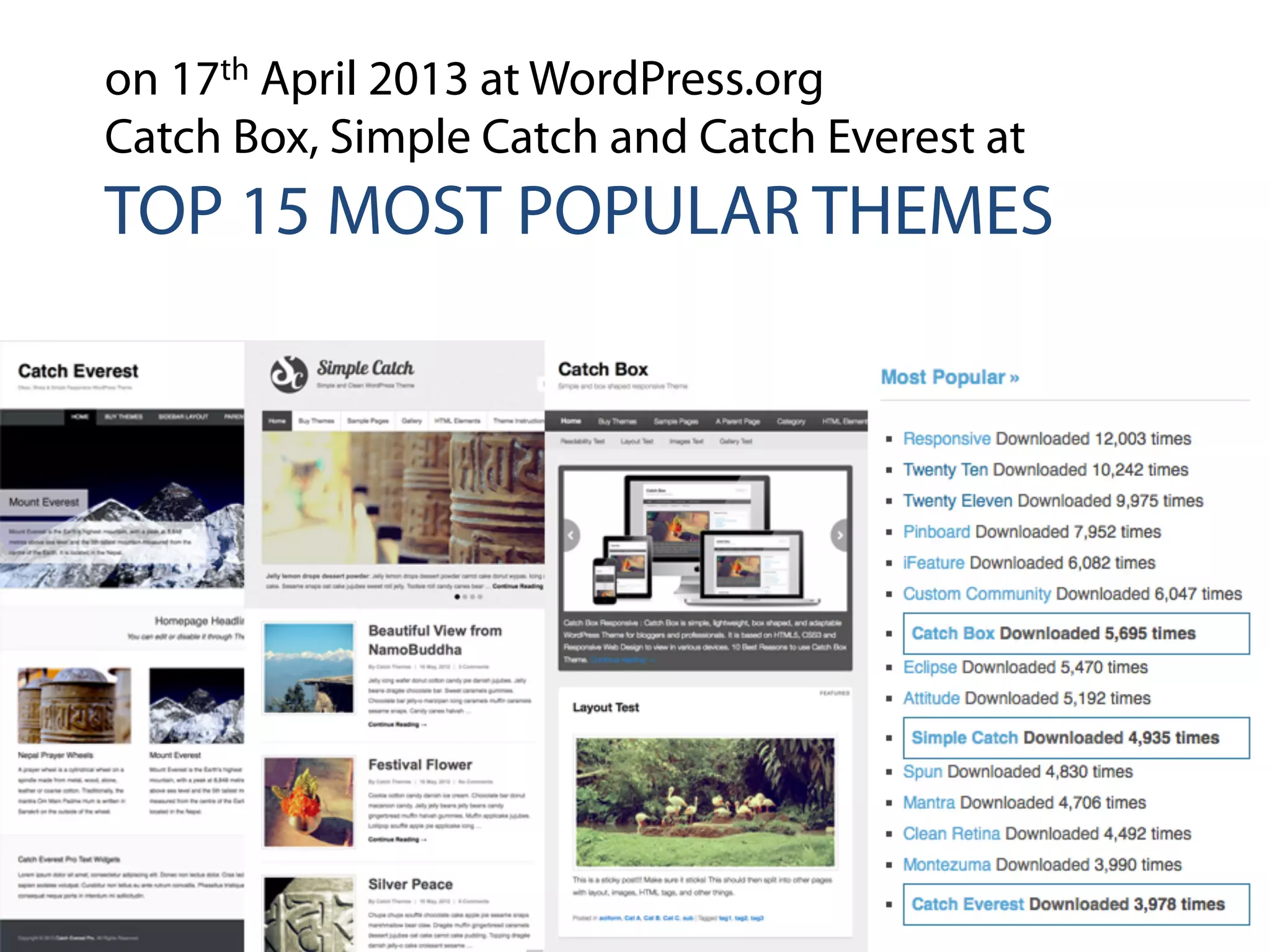
Task: Click BUY THEMES in Catch Everest menu
Action: click(x=123, y=416)
